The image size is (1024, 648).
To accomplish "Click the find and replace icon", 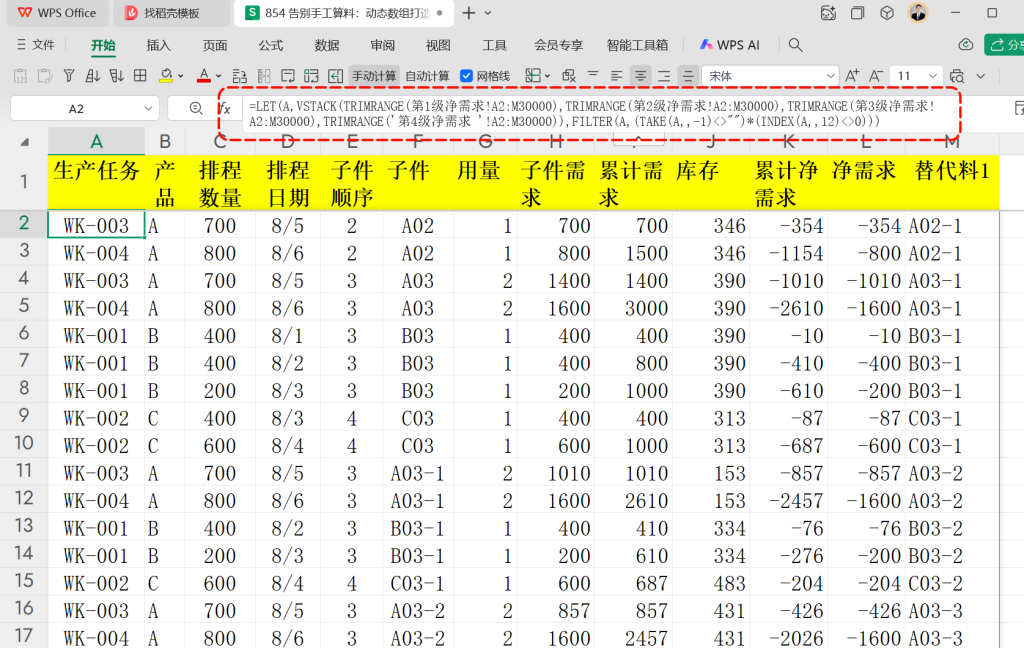I will pyautogui.click(x=957, y=76).
